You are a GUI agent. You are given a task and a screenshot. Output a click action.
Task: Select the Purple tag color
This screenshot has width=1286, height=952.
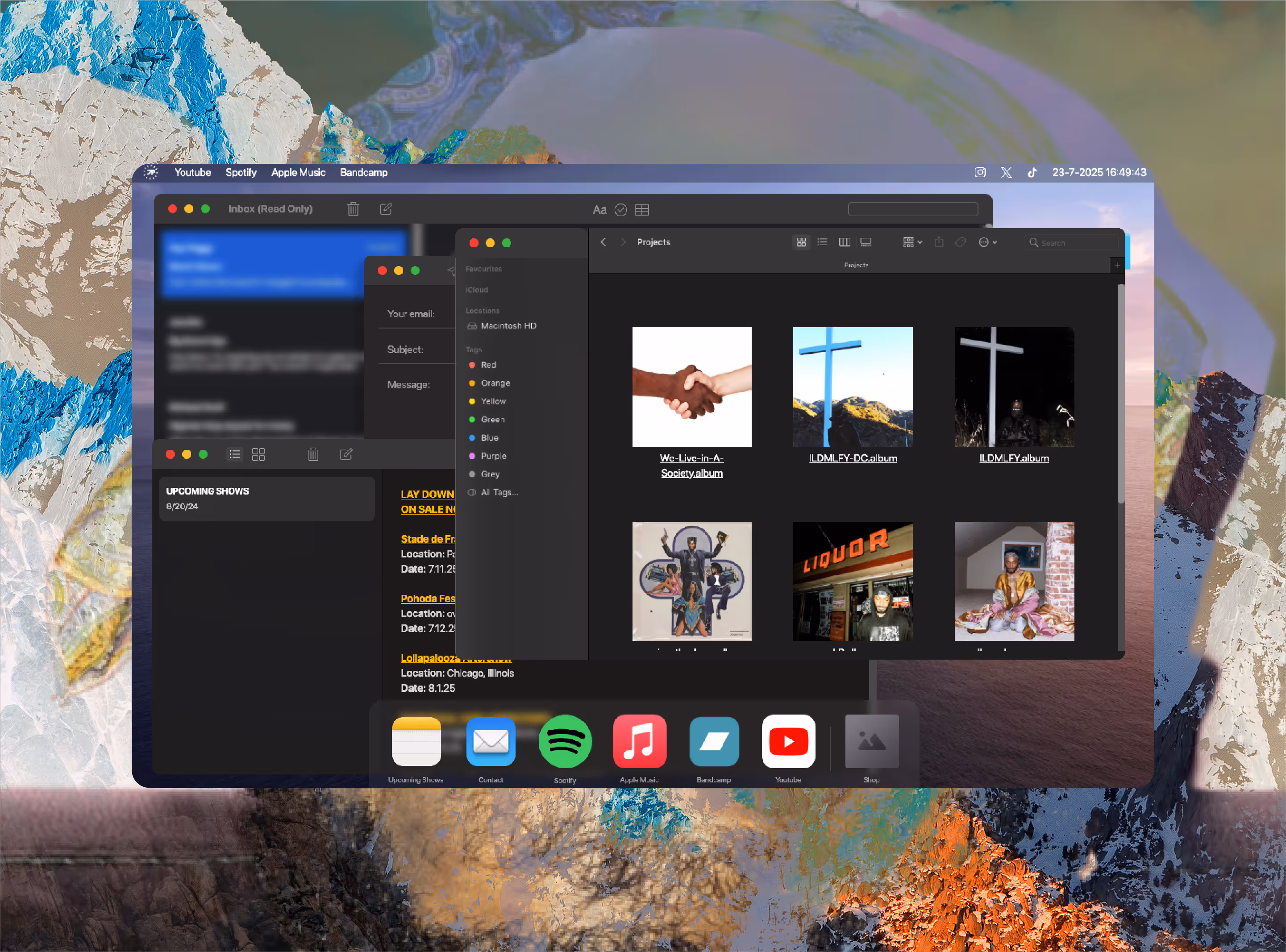pos(493,456)
